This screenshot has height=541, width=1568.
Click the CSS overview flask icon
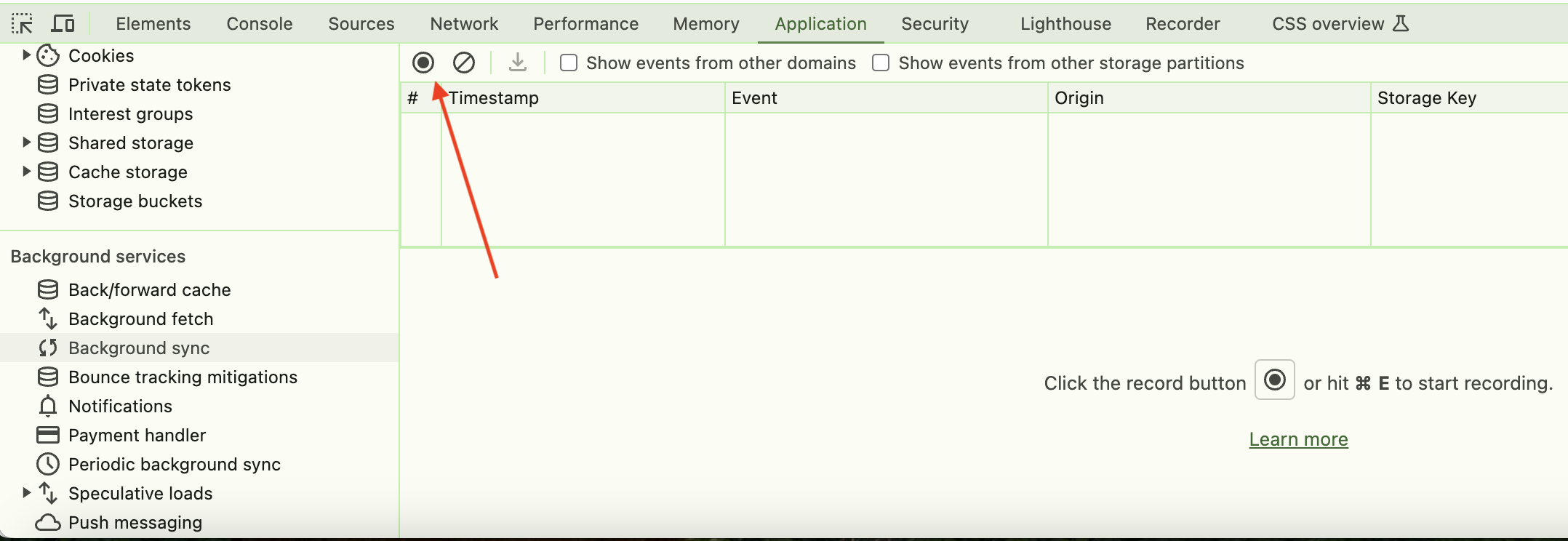point(1401,23)
